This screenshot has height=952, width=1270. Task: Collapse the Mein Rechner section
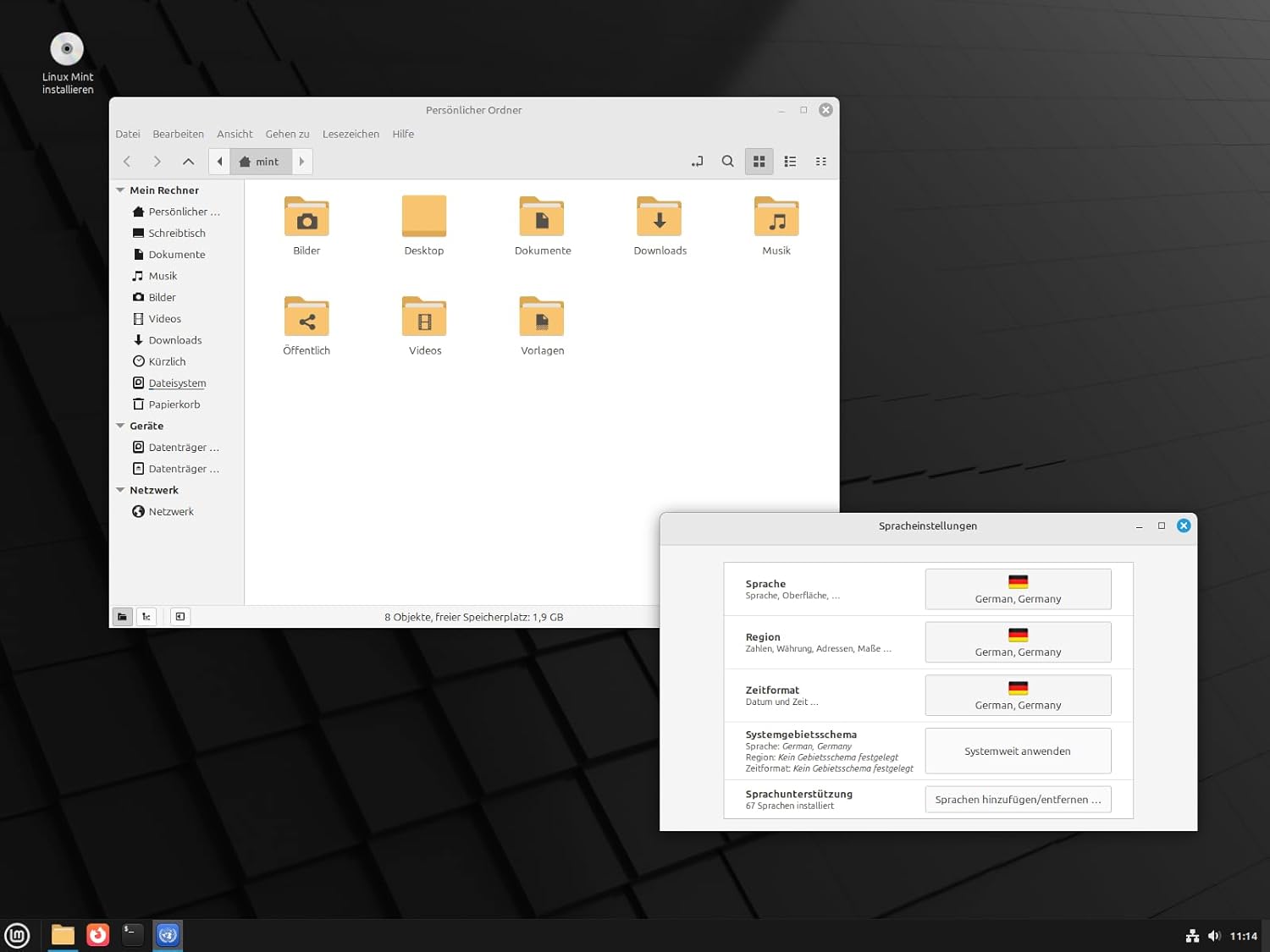[120, 190]
